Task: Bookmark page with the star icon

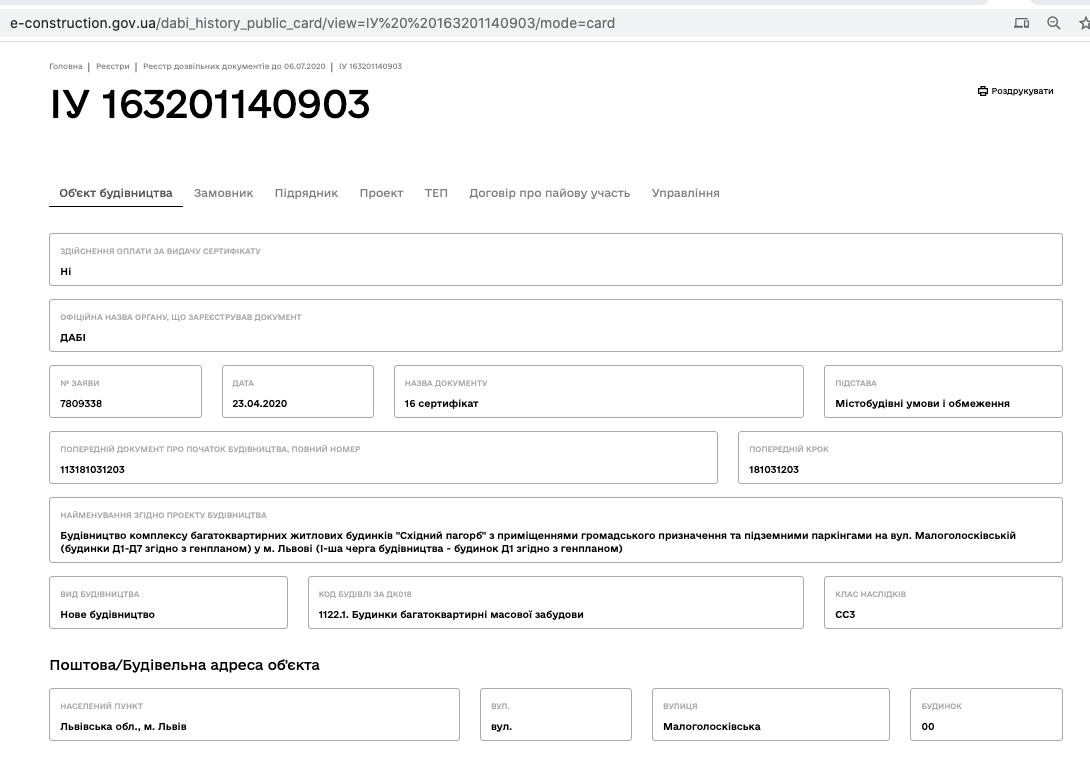Action: point(1084,23)
